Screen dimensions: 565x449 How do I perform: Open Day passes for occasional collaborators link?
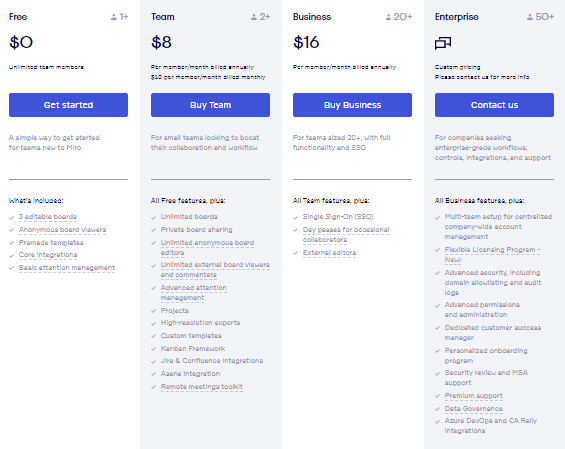346,235
